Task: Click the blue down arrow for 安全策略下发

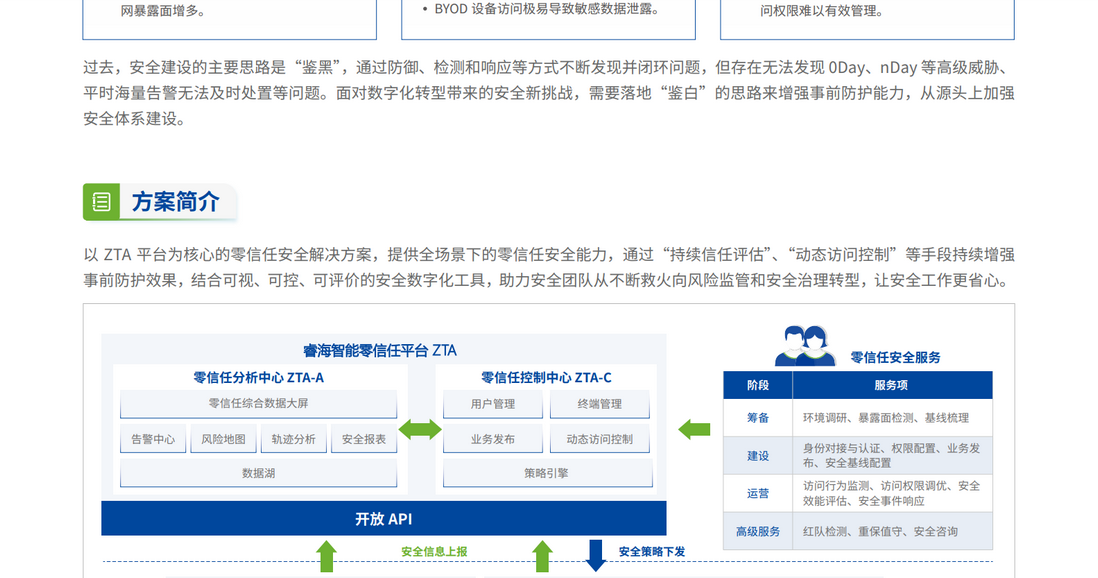Action: tap(595, 555)
